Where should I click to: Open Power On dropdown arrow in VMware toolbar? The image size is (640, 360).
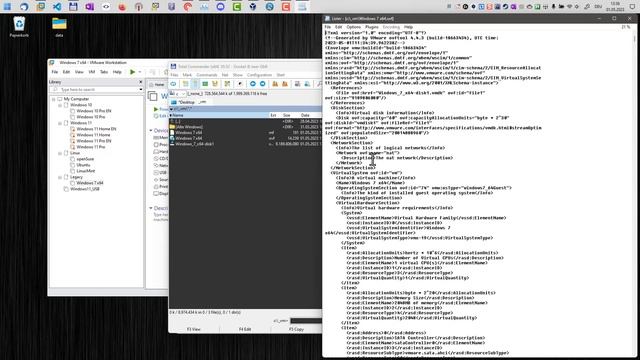pyautogui.click(x=140, y=72)
